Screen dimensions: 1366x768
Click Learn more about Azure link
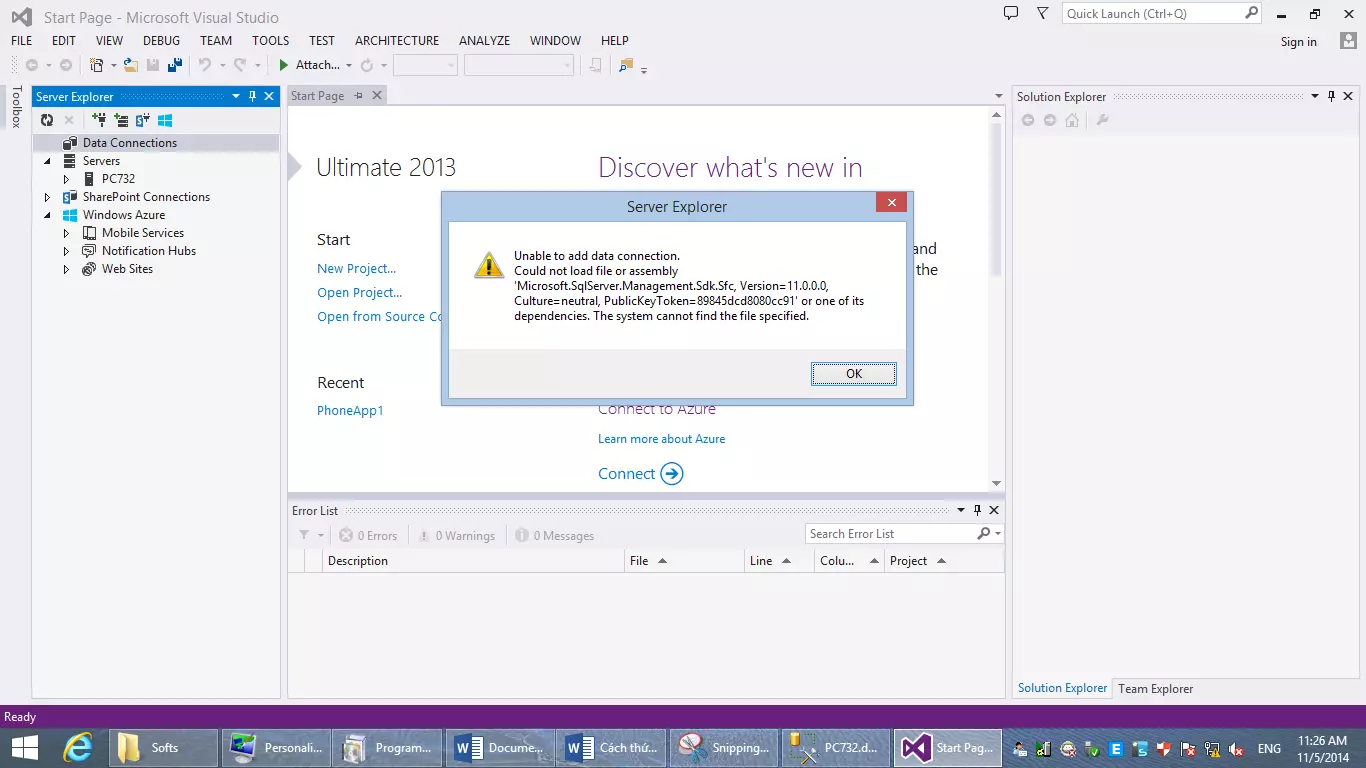661,438
